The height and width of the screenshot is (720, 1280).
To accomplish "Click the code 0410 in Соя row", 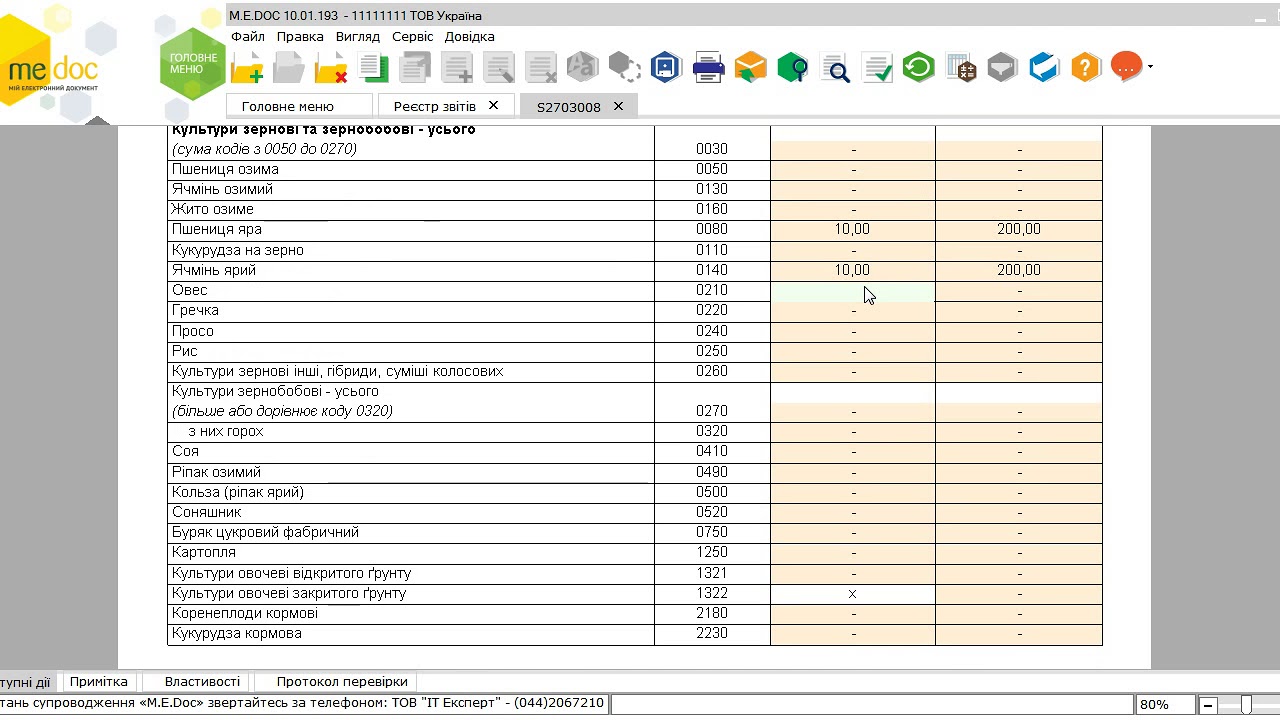I will 712,451.
